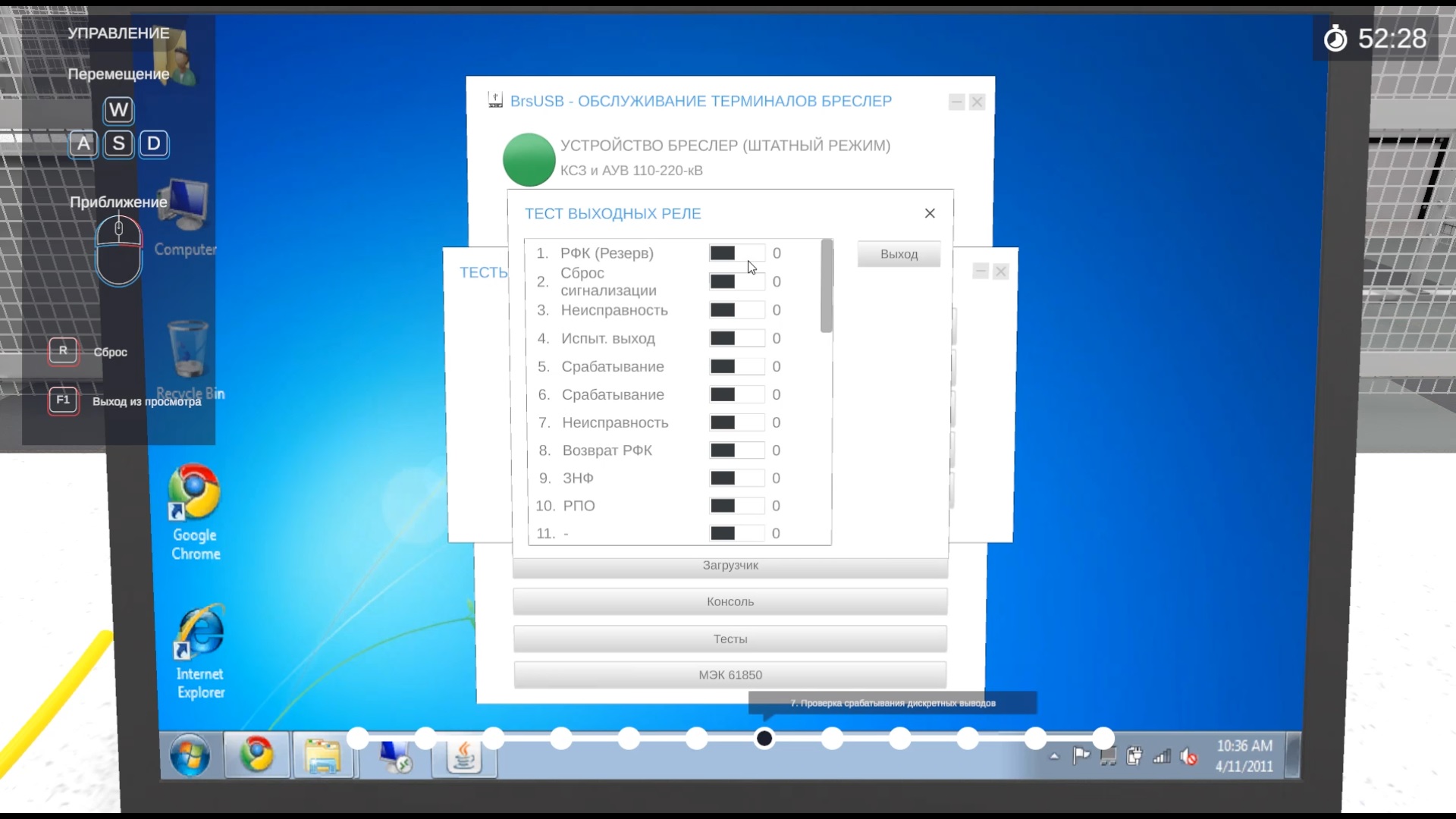Open the Тесты menu button
Viewport: 1456px width, 819px height.
pos(730,639)
